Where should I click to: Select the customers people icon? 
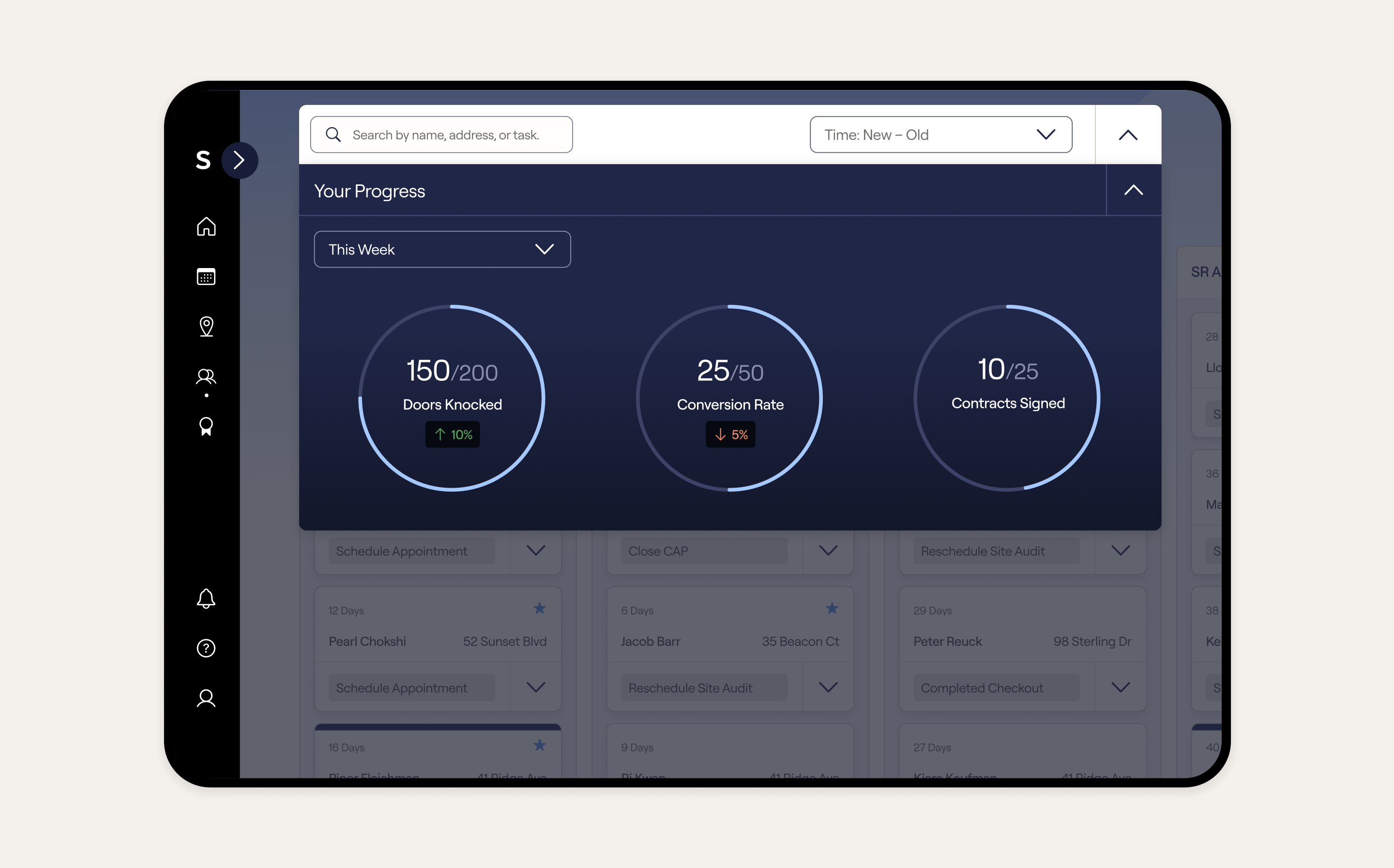pos(206,376)
